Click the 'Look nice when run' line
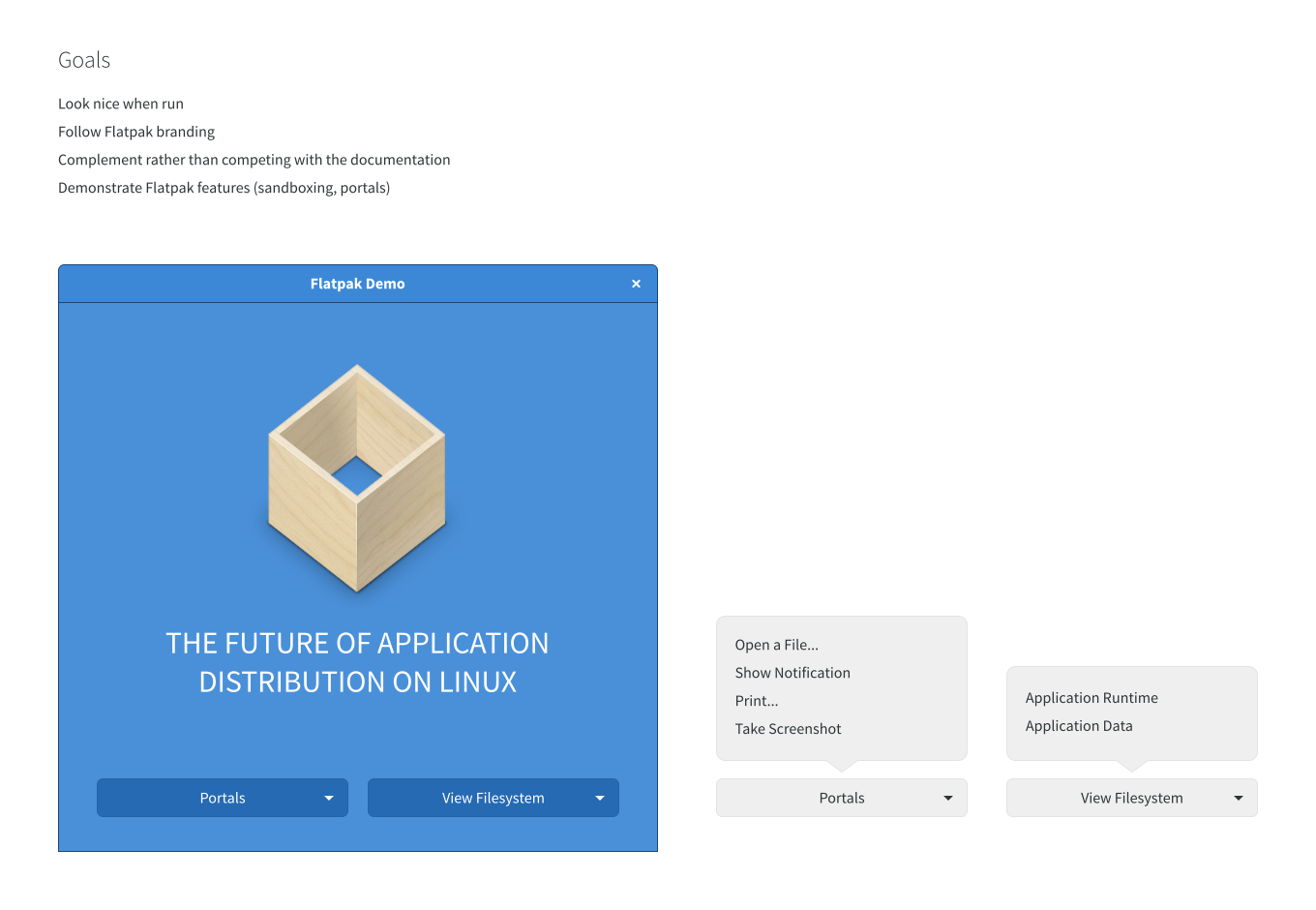Image resolution: width=1316 pixels, height=910 pixels. (121, 104)
